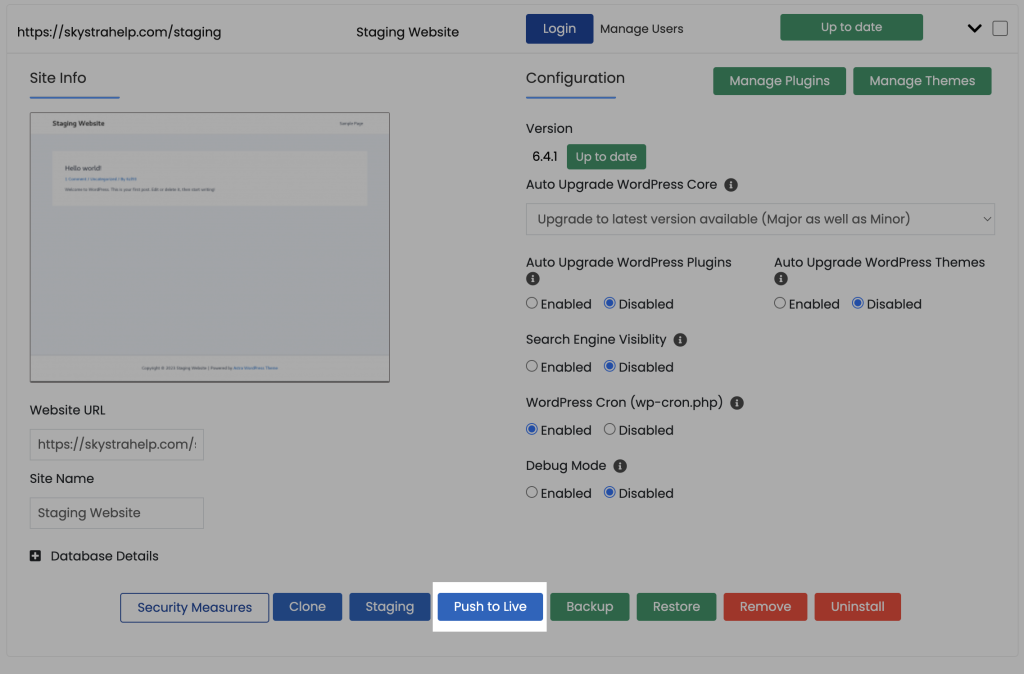The height and width of the screenshot is (674, 1024).
Task: Click the Website URL input field
Action: [116, 444]
